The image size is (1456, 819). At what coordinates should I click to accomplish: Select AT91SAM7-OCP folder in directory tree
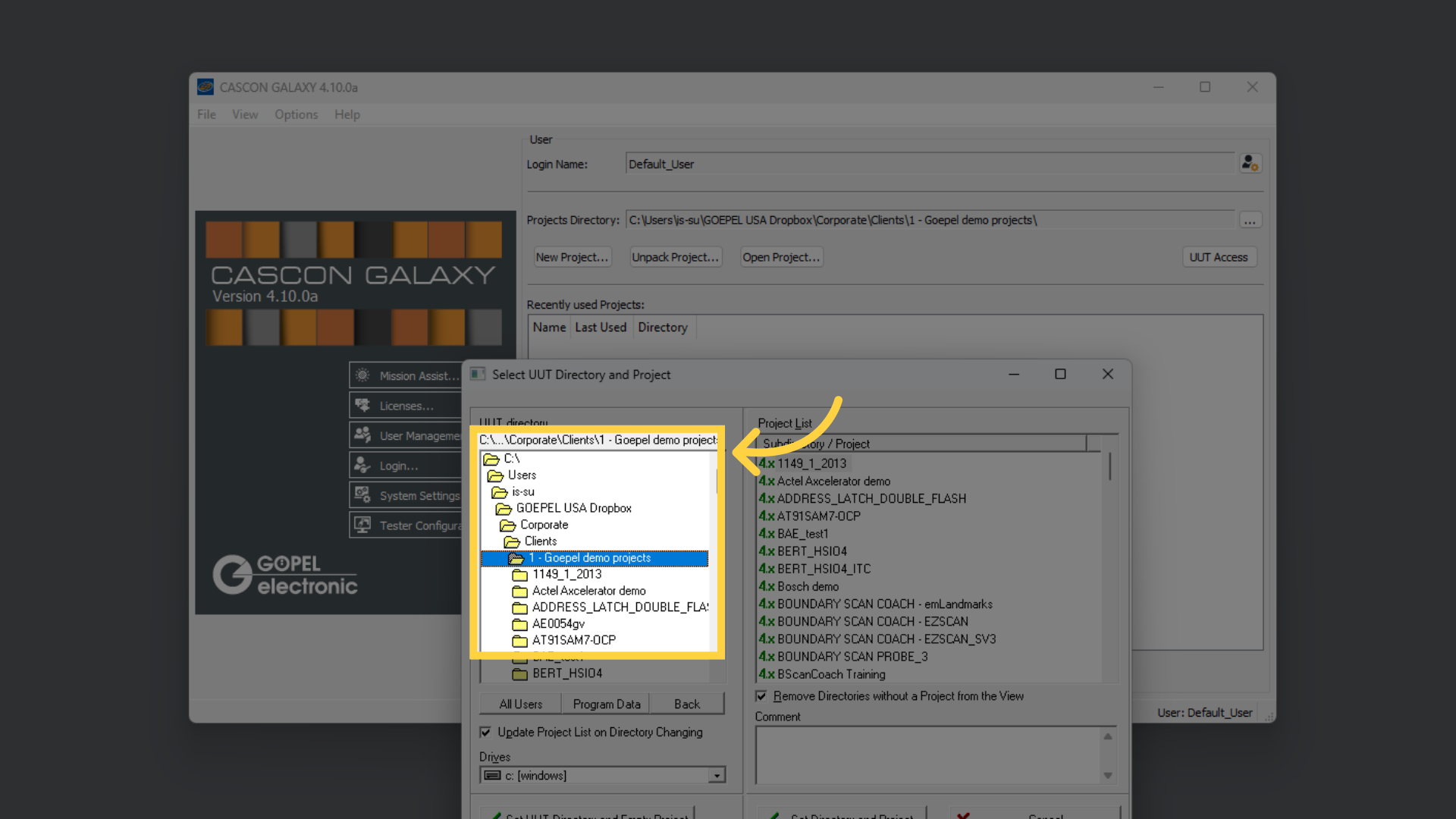pyautogui.click(x=574, y=640)
